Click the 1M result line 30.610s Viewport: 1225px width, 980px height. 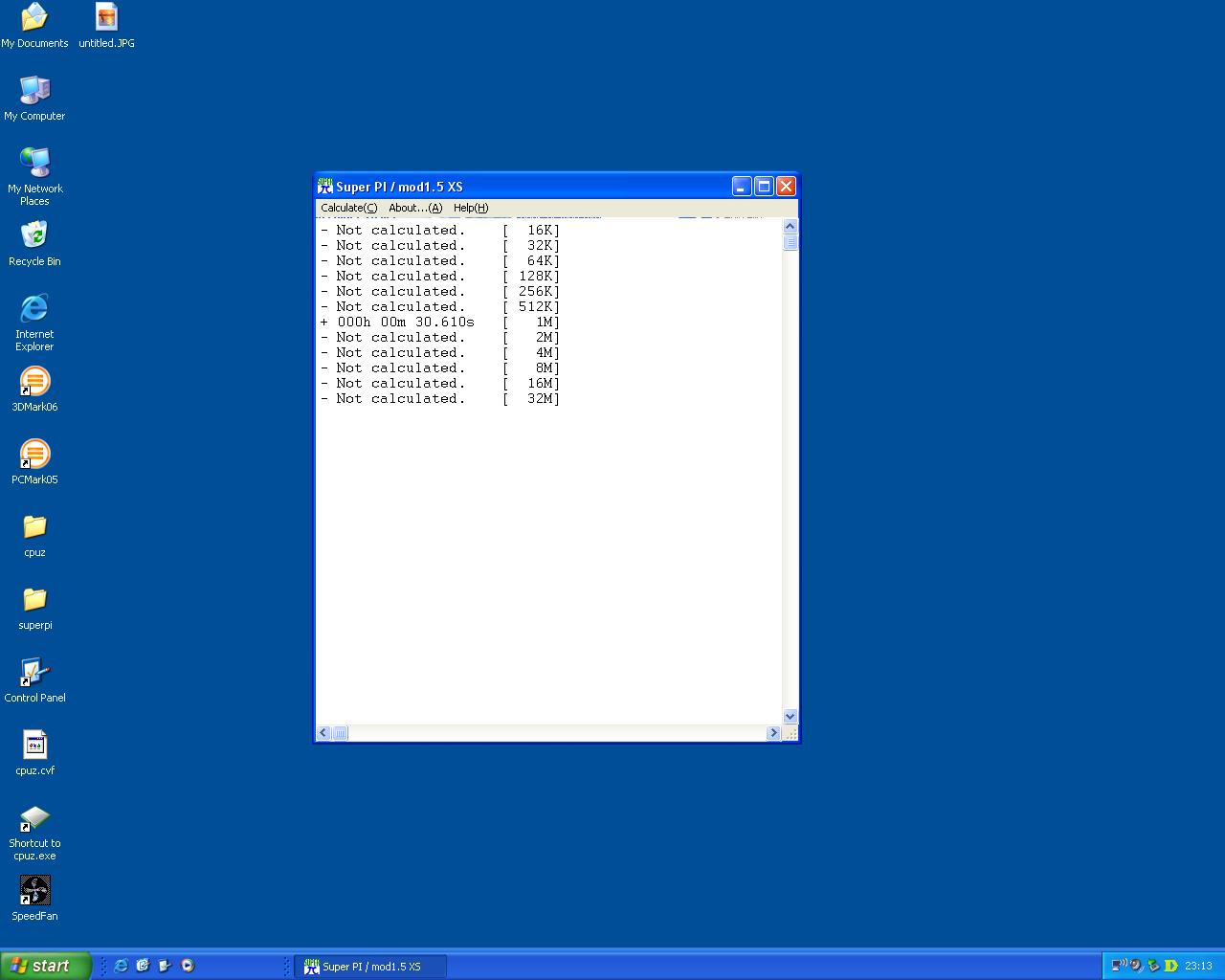pos(440,322)
